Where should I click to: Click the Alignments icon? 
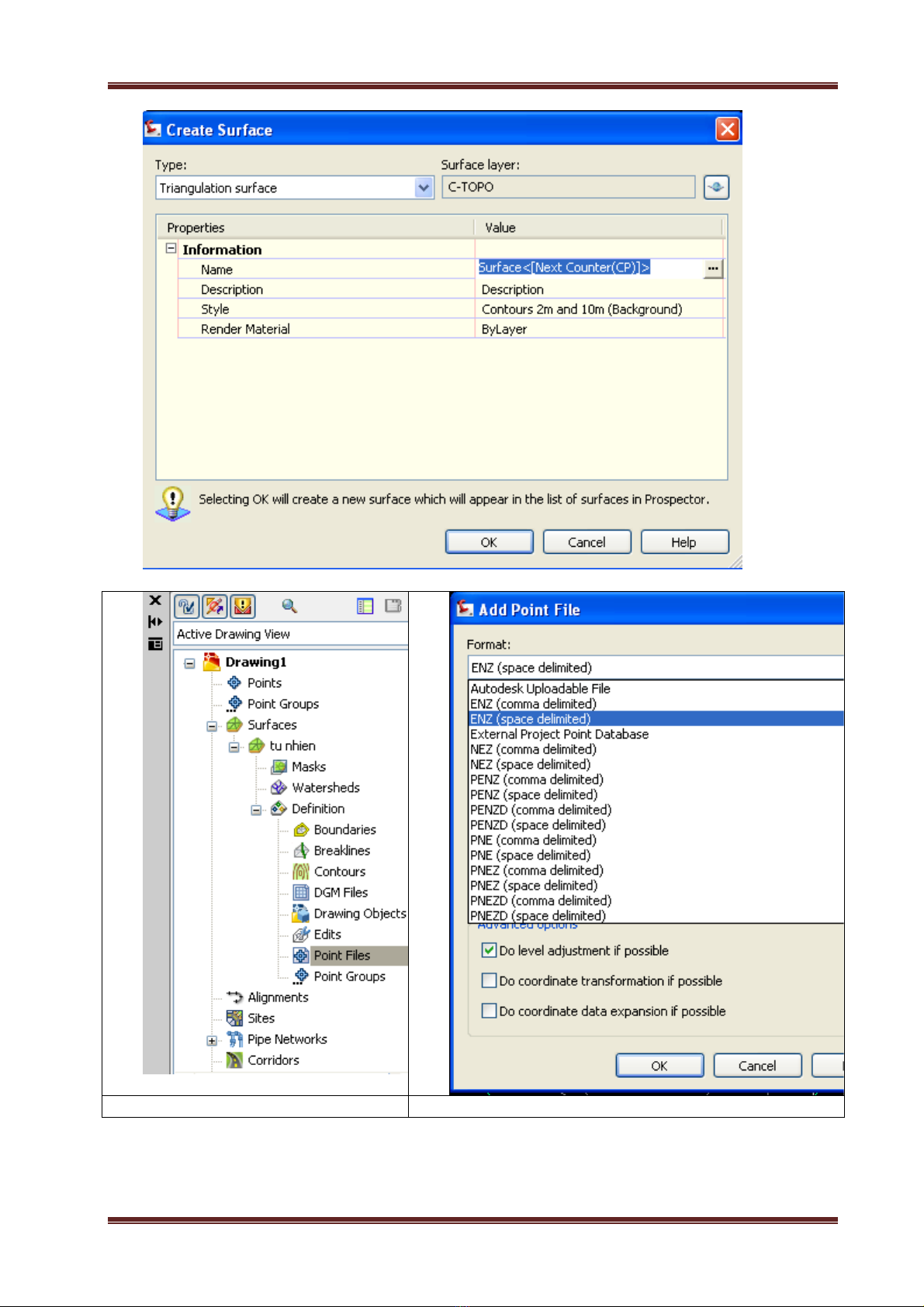[234, 997]
